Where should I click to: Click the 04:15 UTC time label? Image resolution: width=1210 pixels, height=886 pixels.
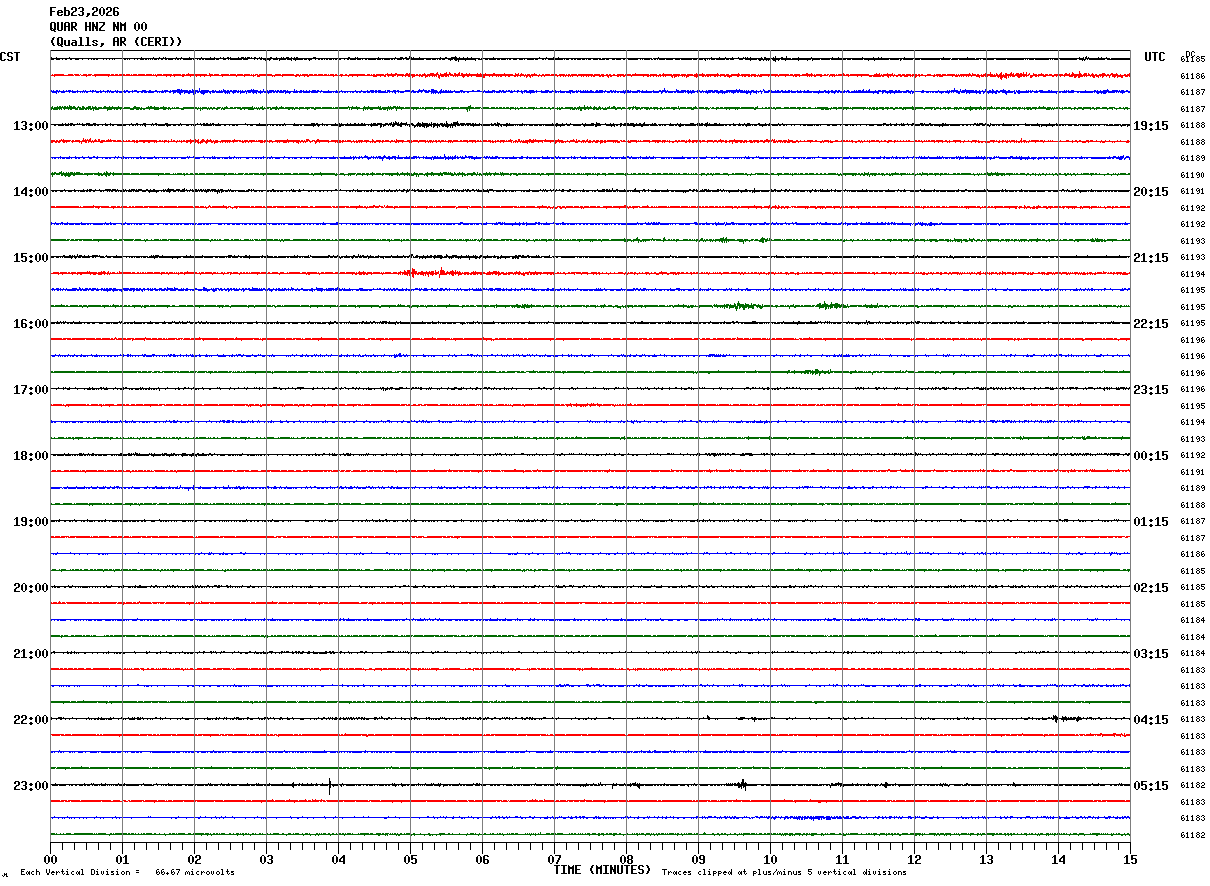coord(1151,720)
